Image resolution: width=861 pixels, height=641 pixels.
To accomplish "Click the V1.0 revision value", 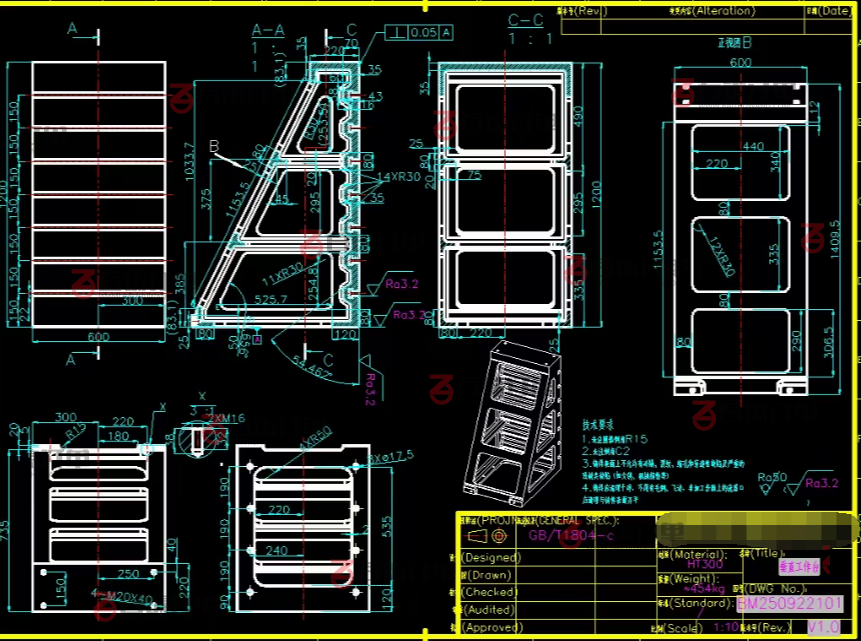I will click(x=824, y=626).
